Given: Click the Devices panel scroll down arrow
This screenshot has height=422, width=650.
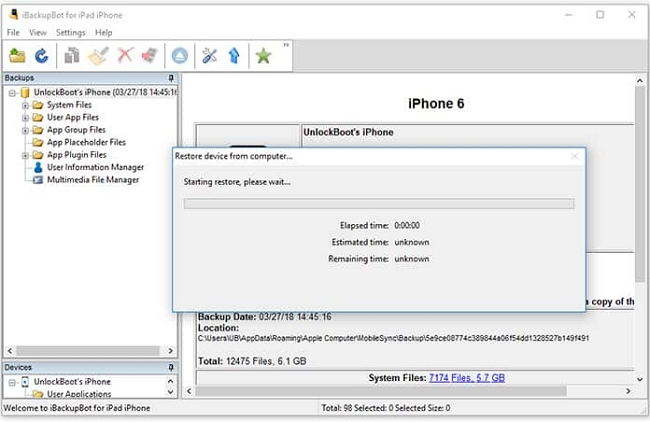Looking at the screenshot, I should (170, 392).
